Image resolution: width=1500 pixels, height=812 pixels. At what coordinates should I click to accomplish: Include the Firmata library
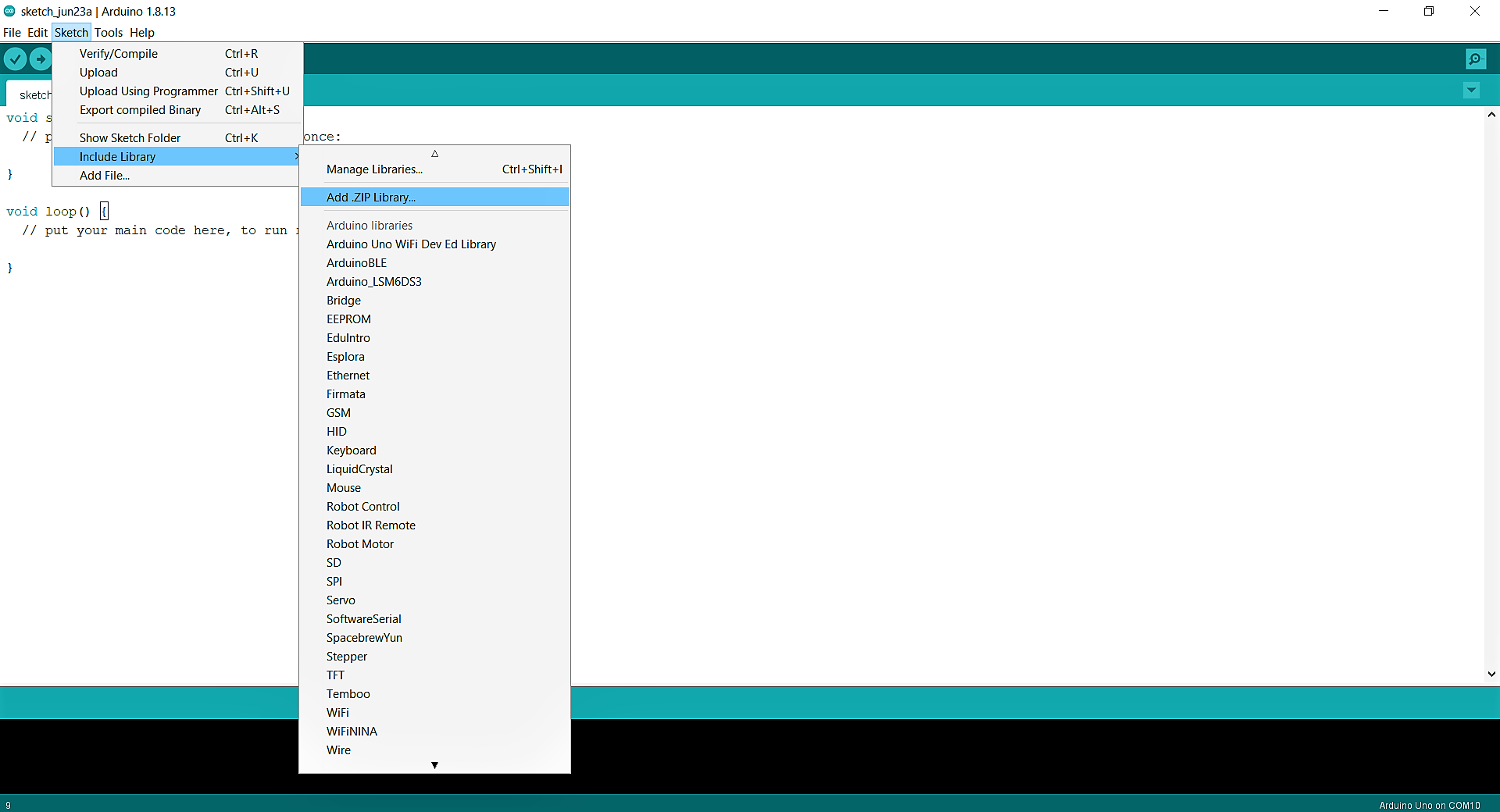(x=434, y=394)
